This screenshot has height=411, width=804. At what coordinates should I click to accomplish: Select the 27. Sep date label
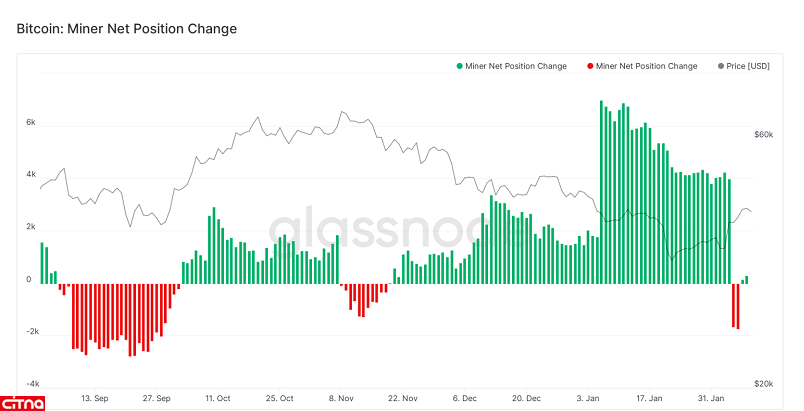(157, 398)
